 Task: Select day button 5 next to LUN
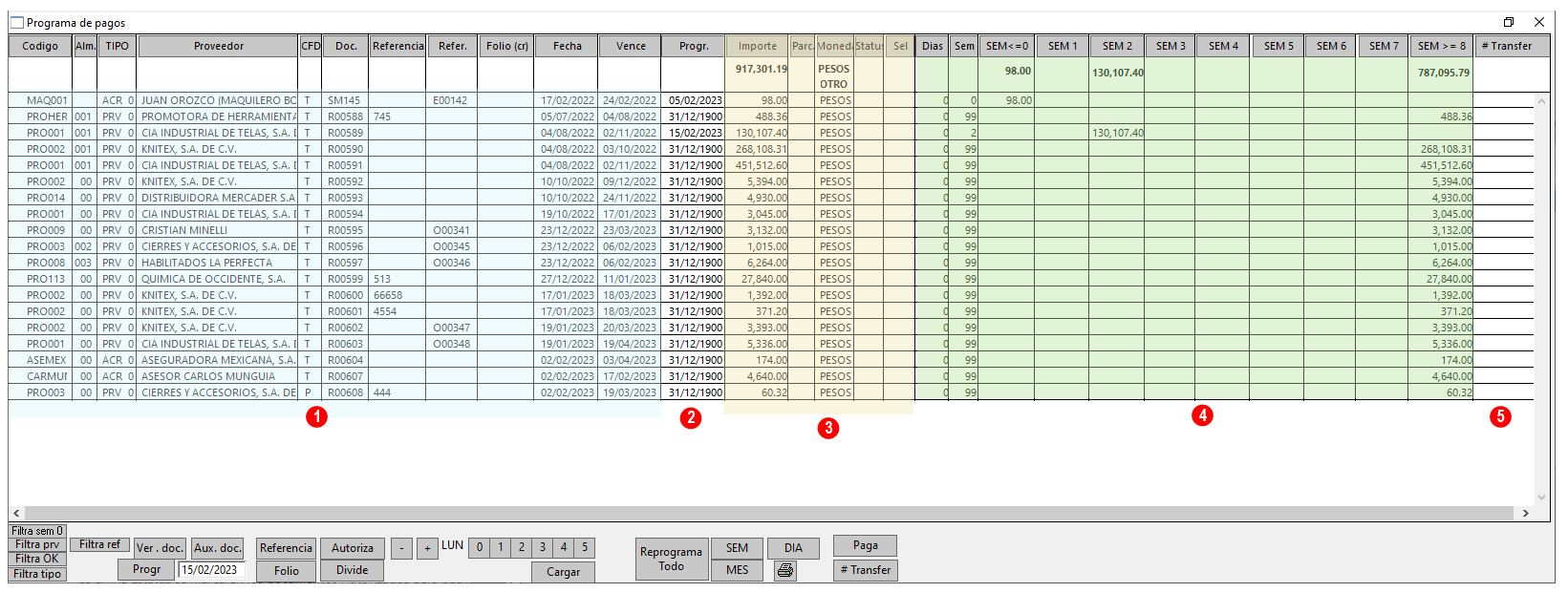[x=584, y=547]
